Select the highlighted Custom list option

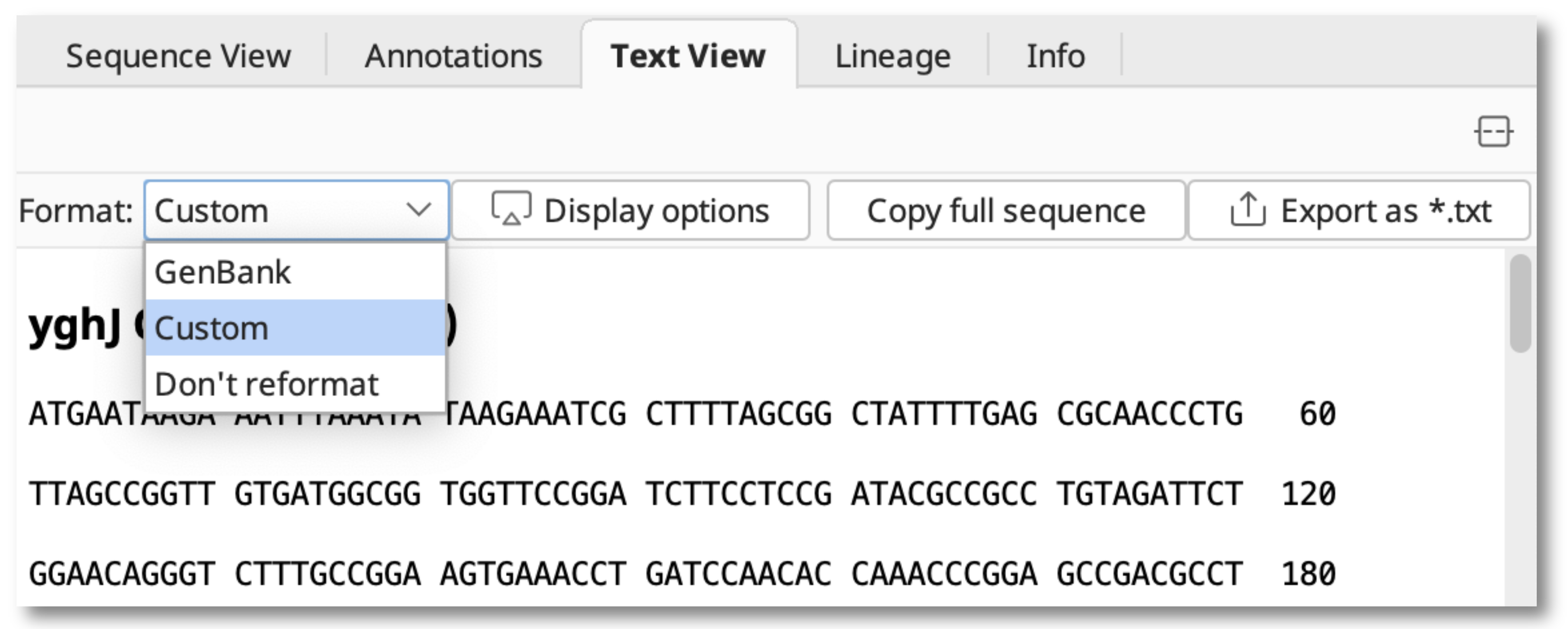point(212,329)
